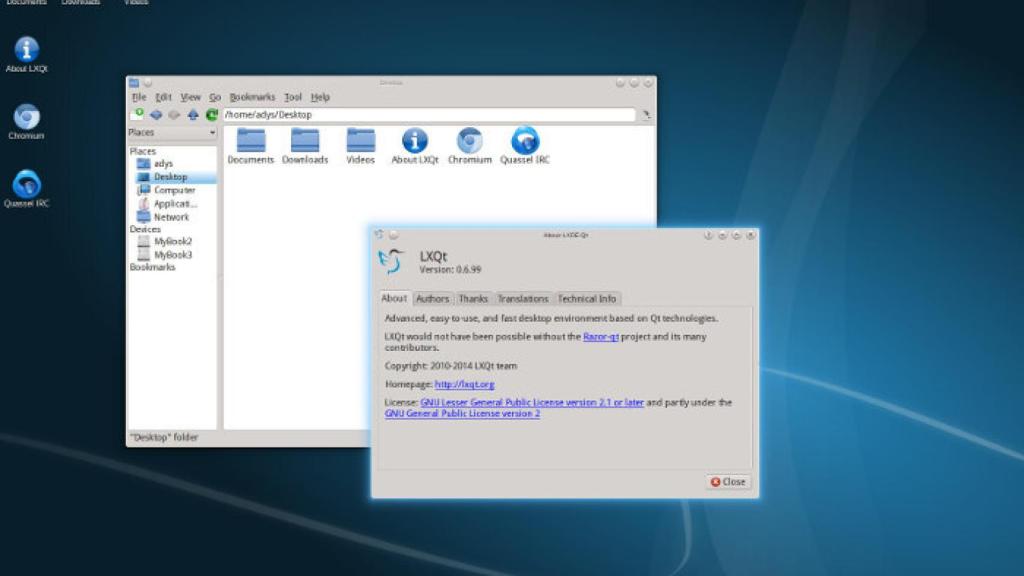Open About LXQt desktop shortcut
Image resolution: width=1024 pixels, height=576 pixels.
[x=26, y=52]
